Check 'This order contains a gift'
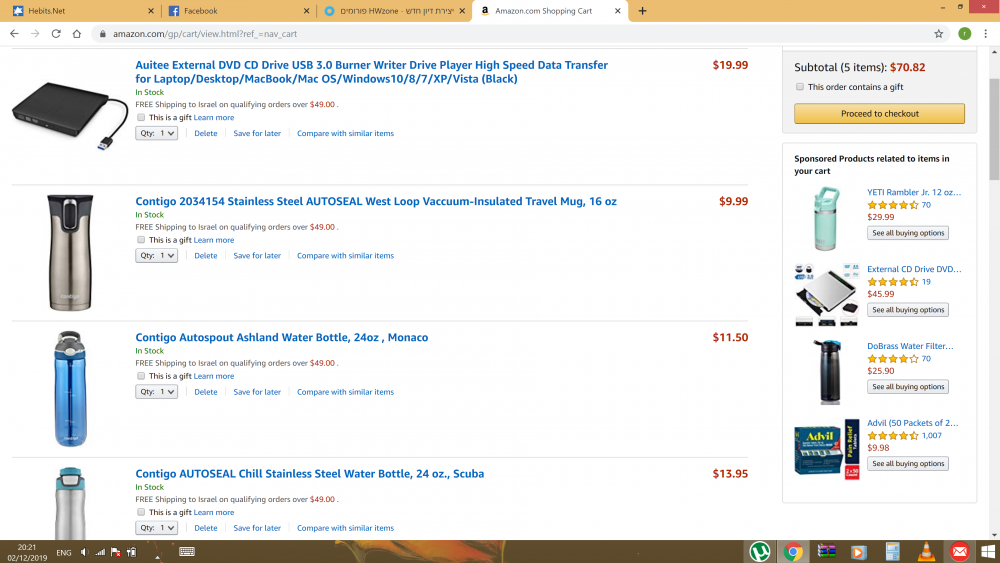This screenshot has width=1000, height=563. pyautogui.click(x=800, y=87)
